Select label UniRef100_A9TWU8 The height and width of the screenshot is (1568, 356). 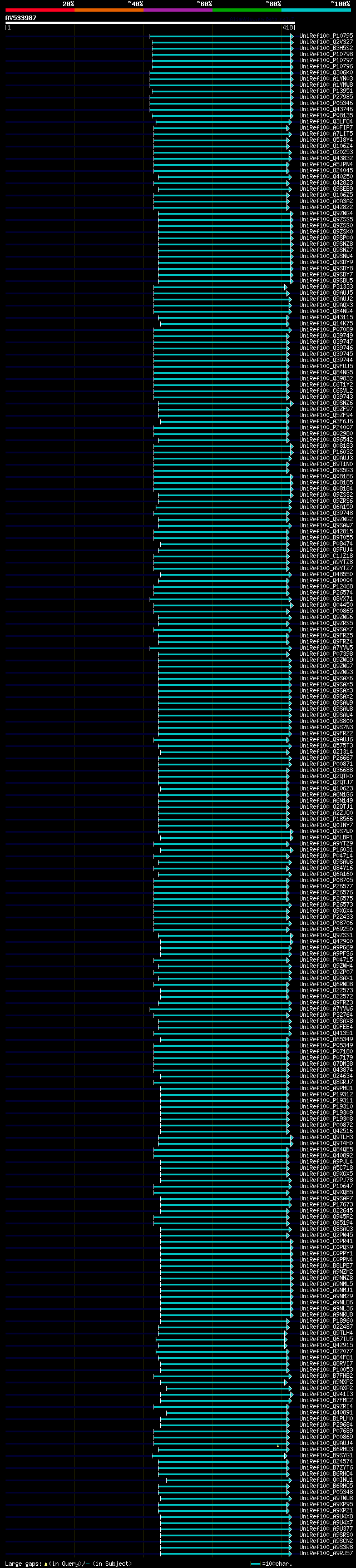pyautogui.click(x=325, y=1498)
